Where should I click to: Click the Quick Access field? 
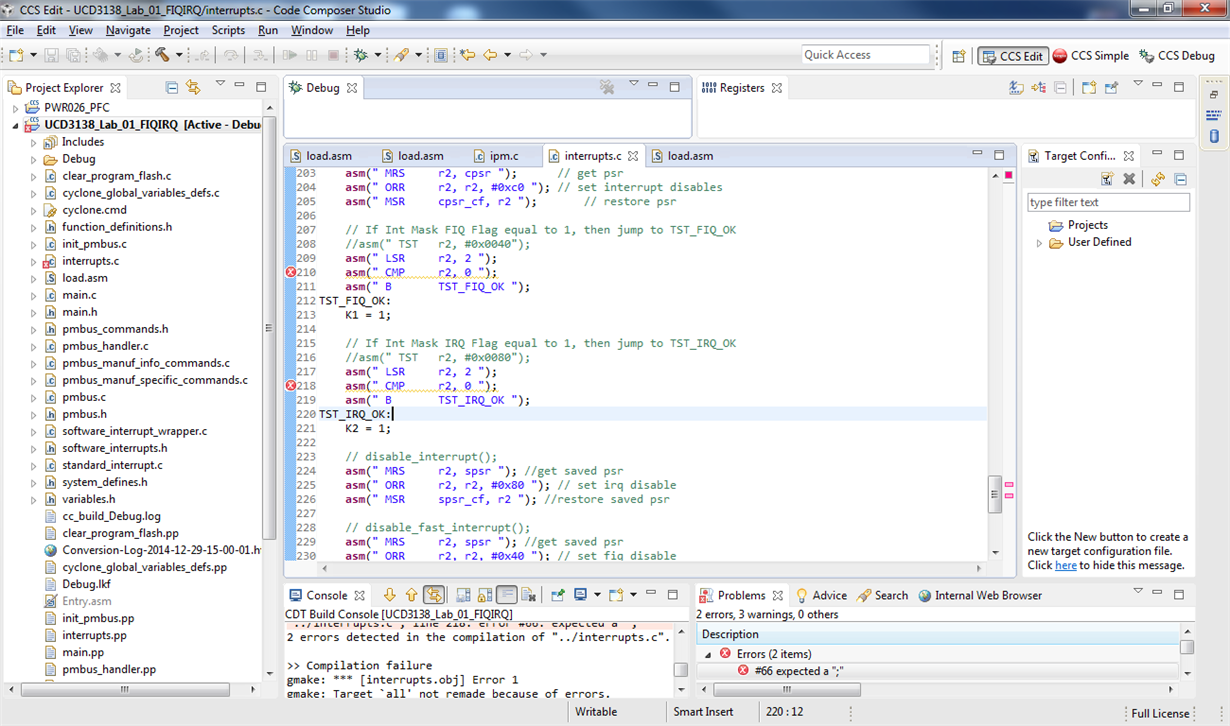865,55
